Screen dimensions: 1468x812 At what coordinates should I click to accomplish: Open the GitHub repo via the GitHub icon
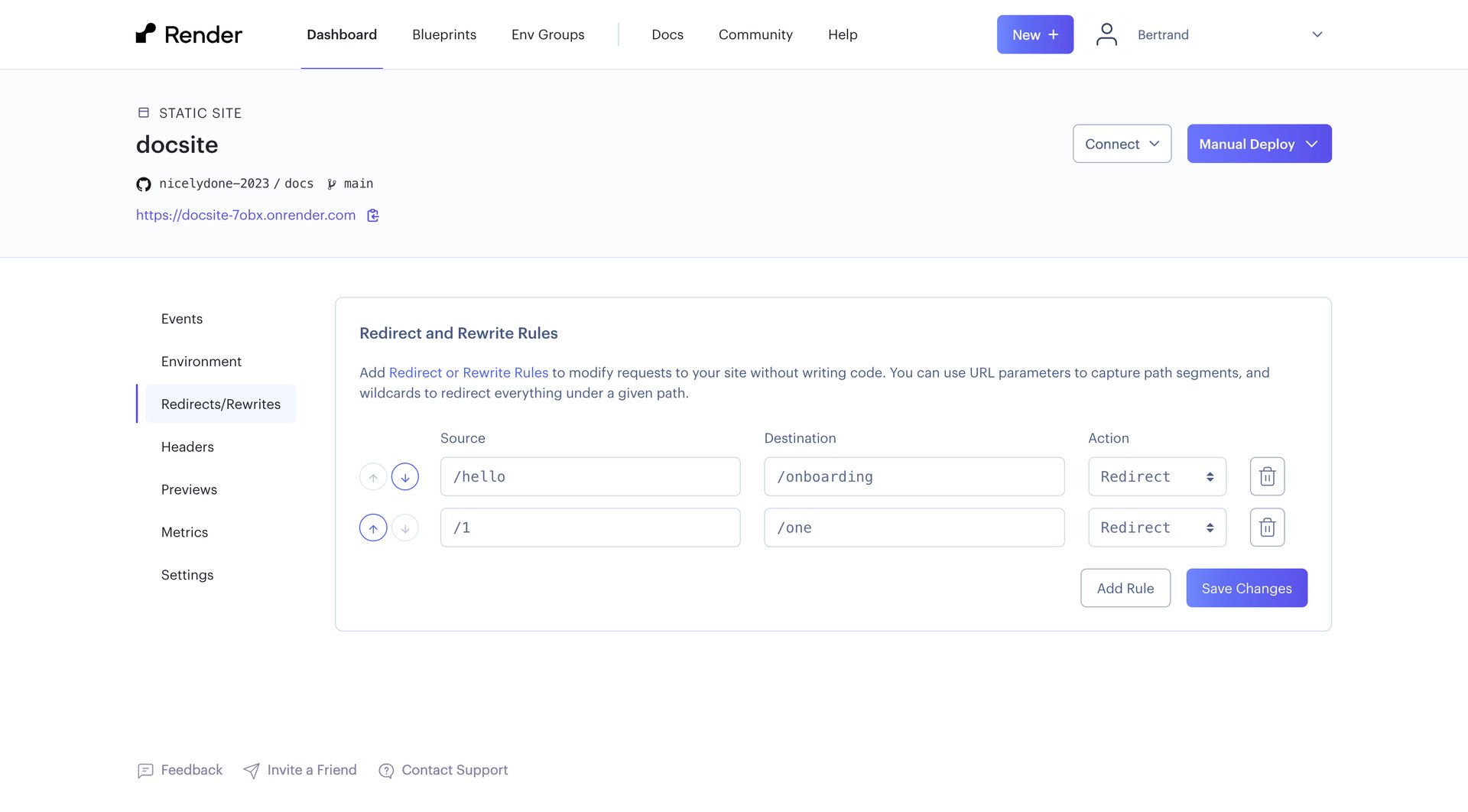(x=143, y=184)
